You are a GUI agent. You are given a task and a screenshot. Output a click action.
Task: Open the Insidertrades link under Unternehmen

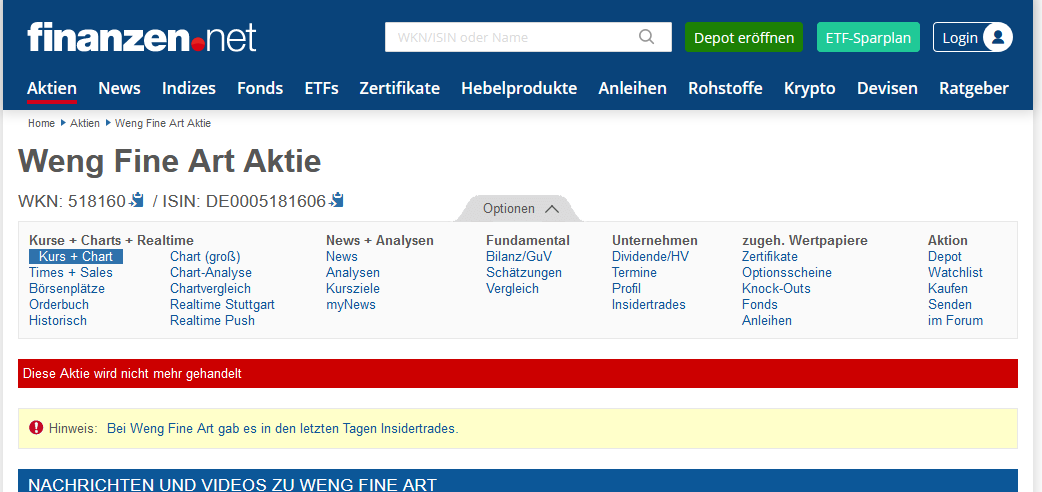coord(649,305)
